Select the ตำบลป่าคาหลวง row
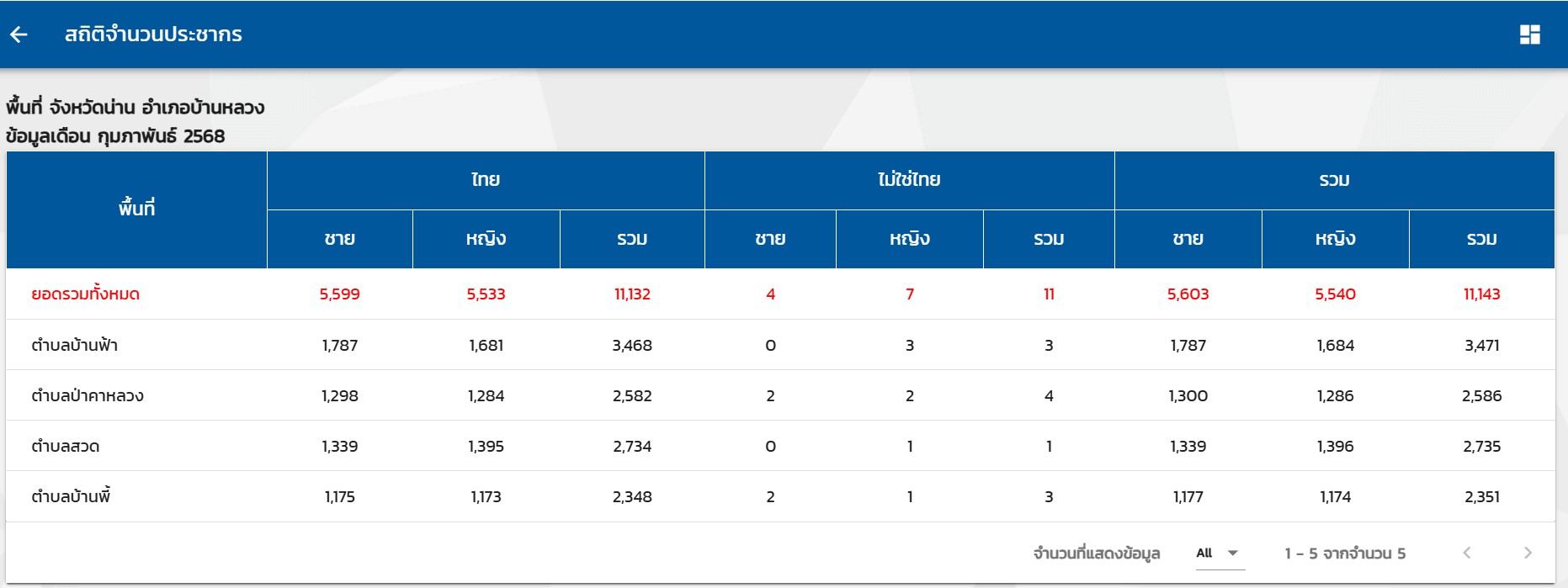1568x588 pixels. (88, 395)
